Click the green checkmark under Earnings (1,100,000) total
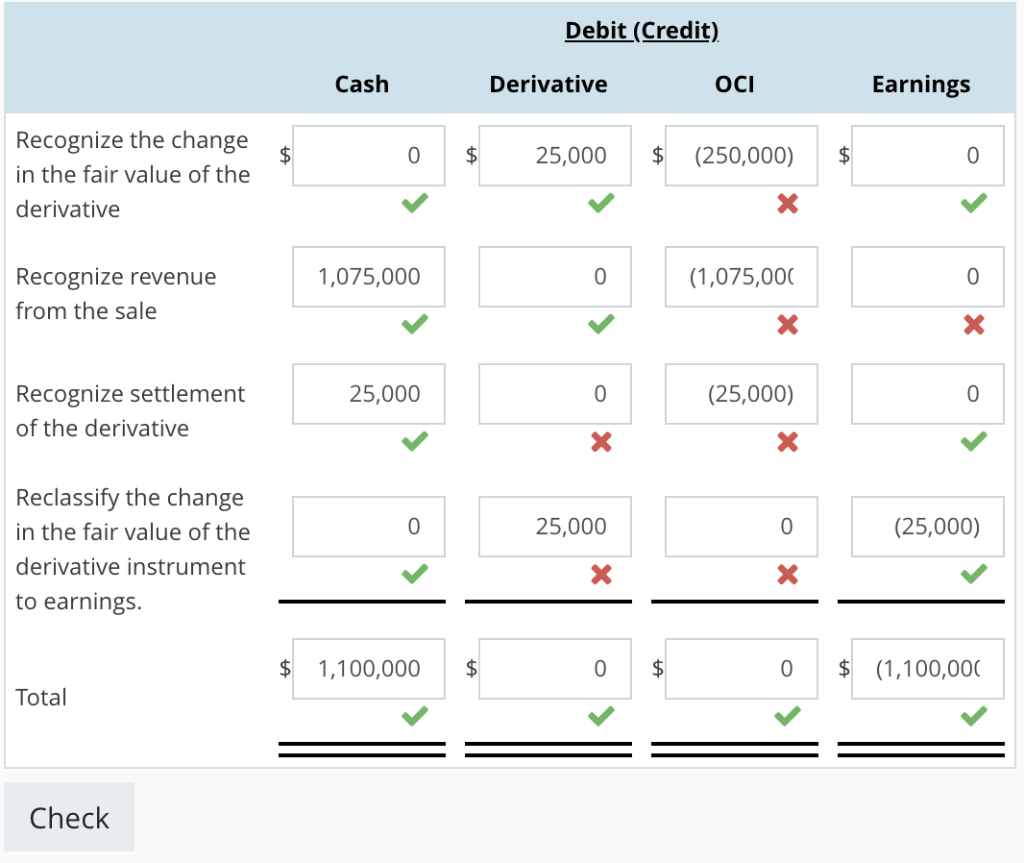 [973, 715]
